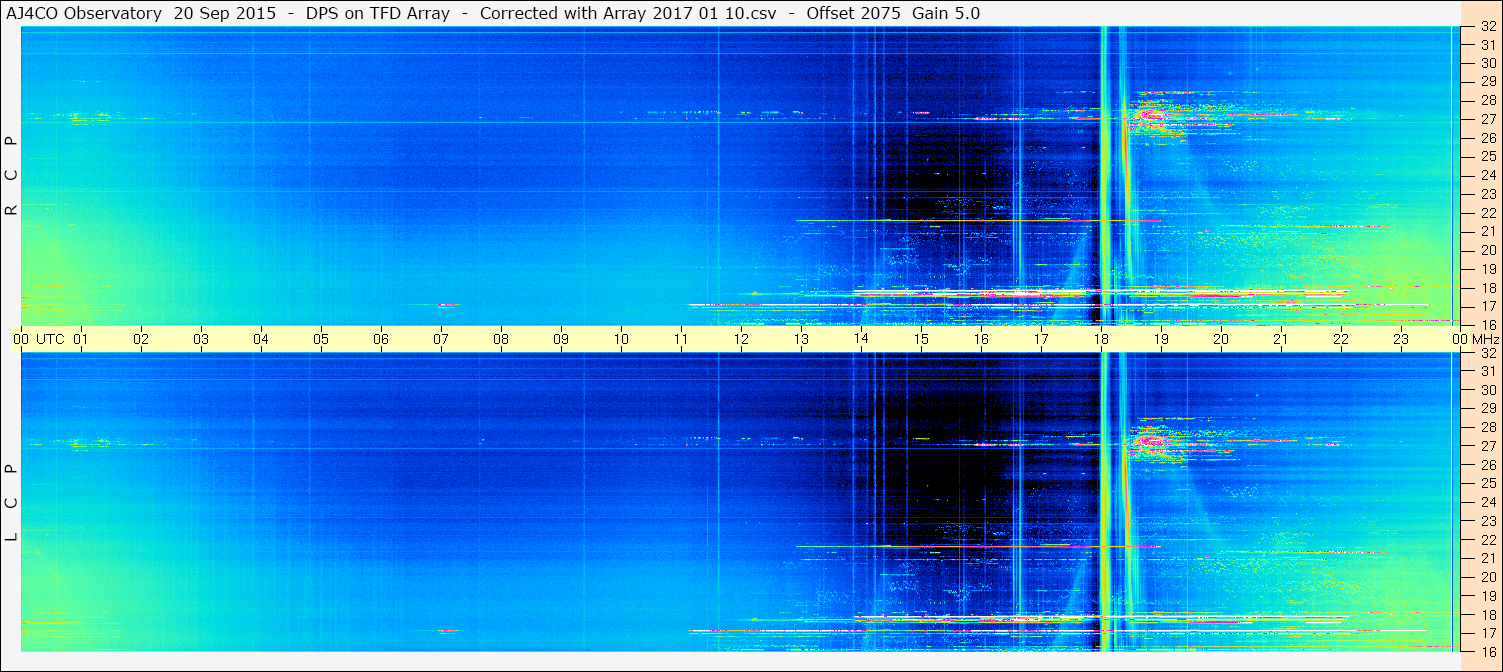Viewport: 1503px width, 672px height.
Task: Click 30 MHz label in RCP panel
Action: [x=1487, y=63]
